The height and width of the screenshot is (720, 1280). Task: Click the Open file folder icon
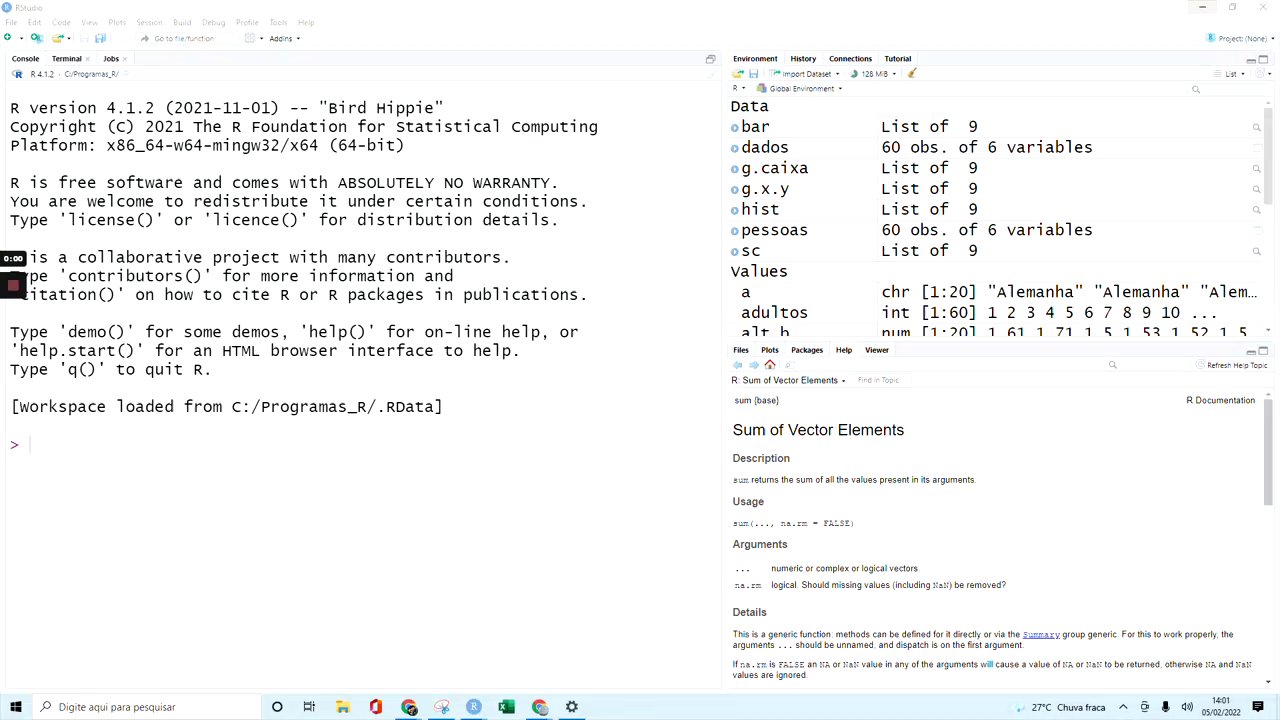[58, 38]
